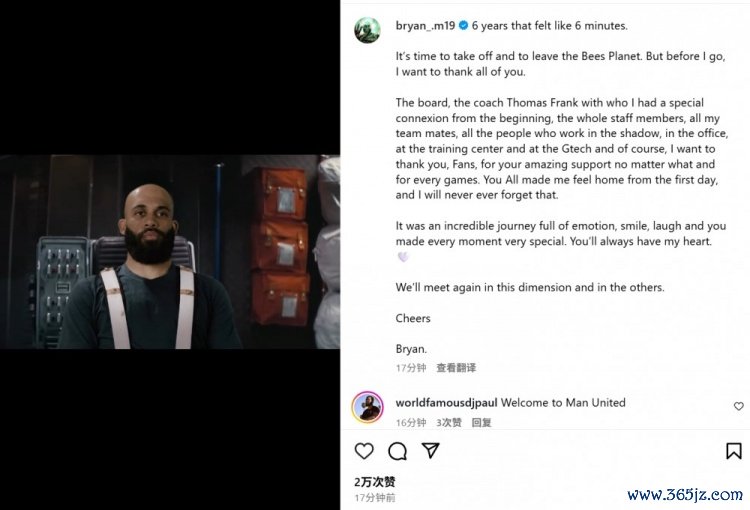Save post with bookmark icon
This screenshot has width=750, height=510.
(x=734, y=451)
